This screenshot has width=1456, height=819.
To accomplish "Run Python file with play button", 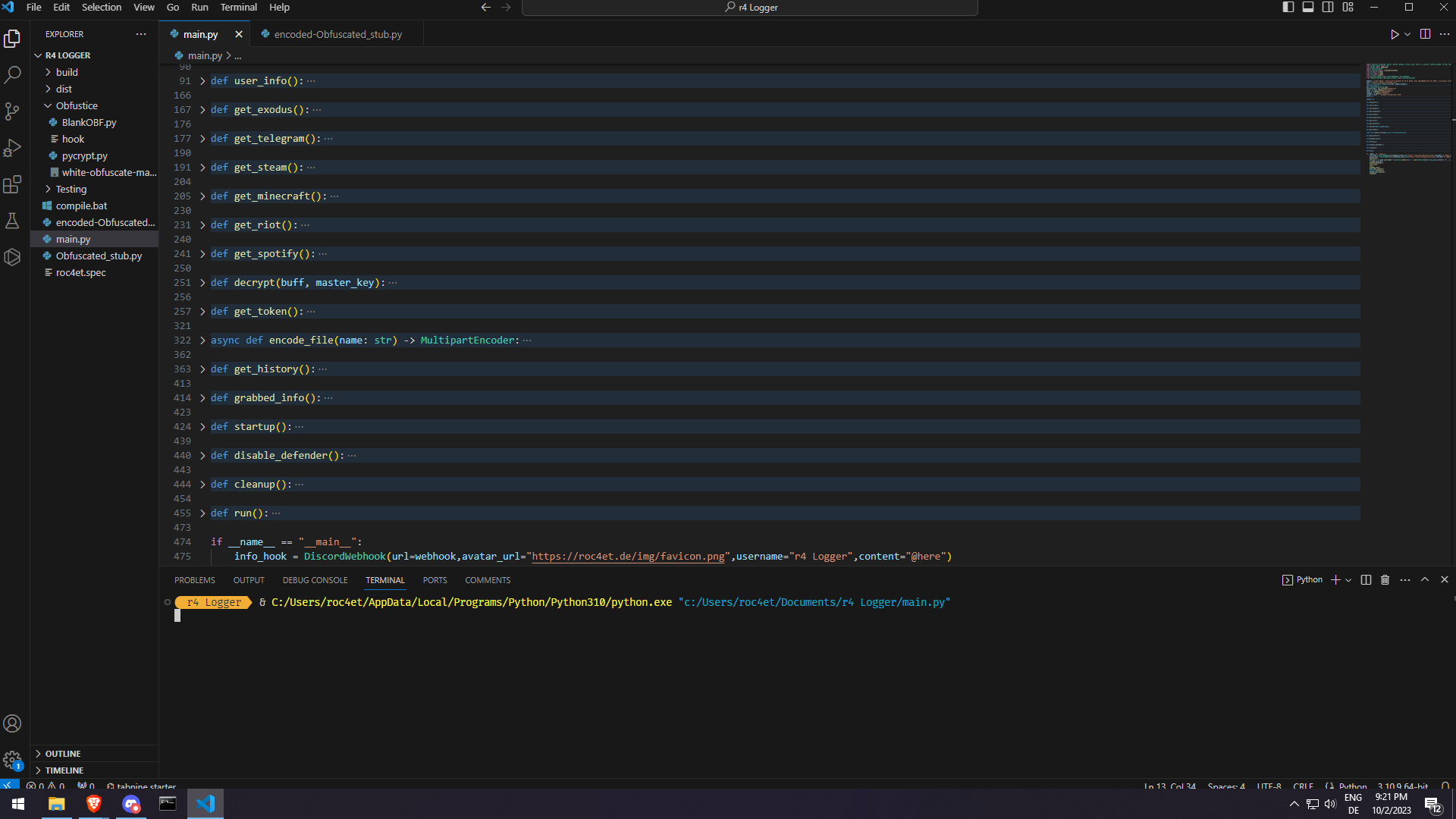I will point(1394,34).
